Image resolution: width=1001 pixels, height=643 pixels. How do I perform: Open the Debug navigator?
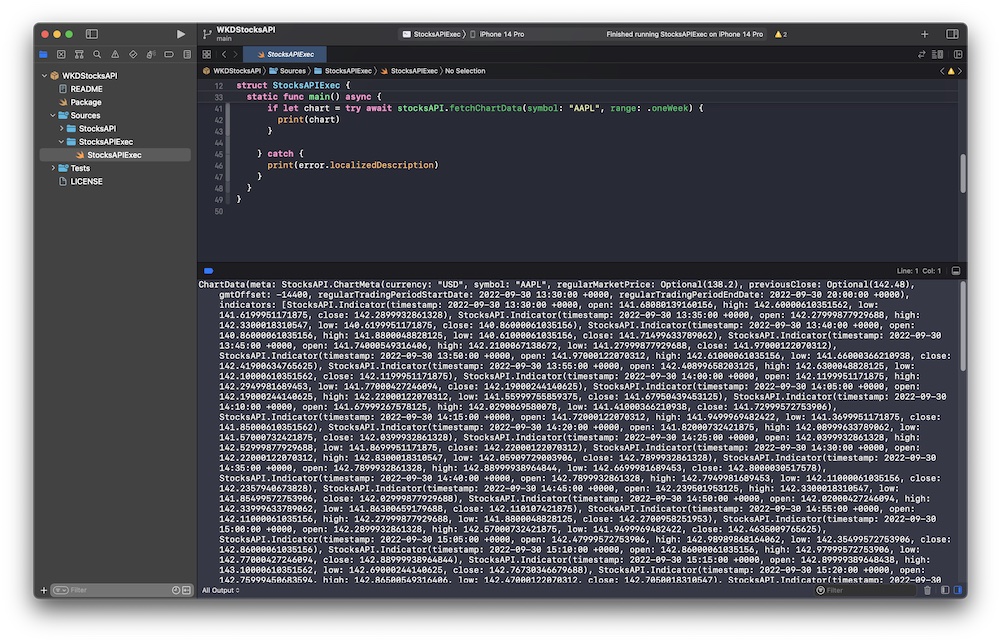pos(151,55)
